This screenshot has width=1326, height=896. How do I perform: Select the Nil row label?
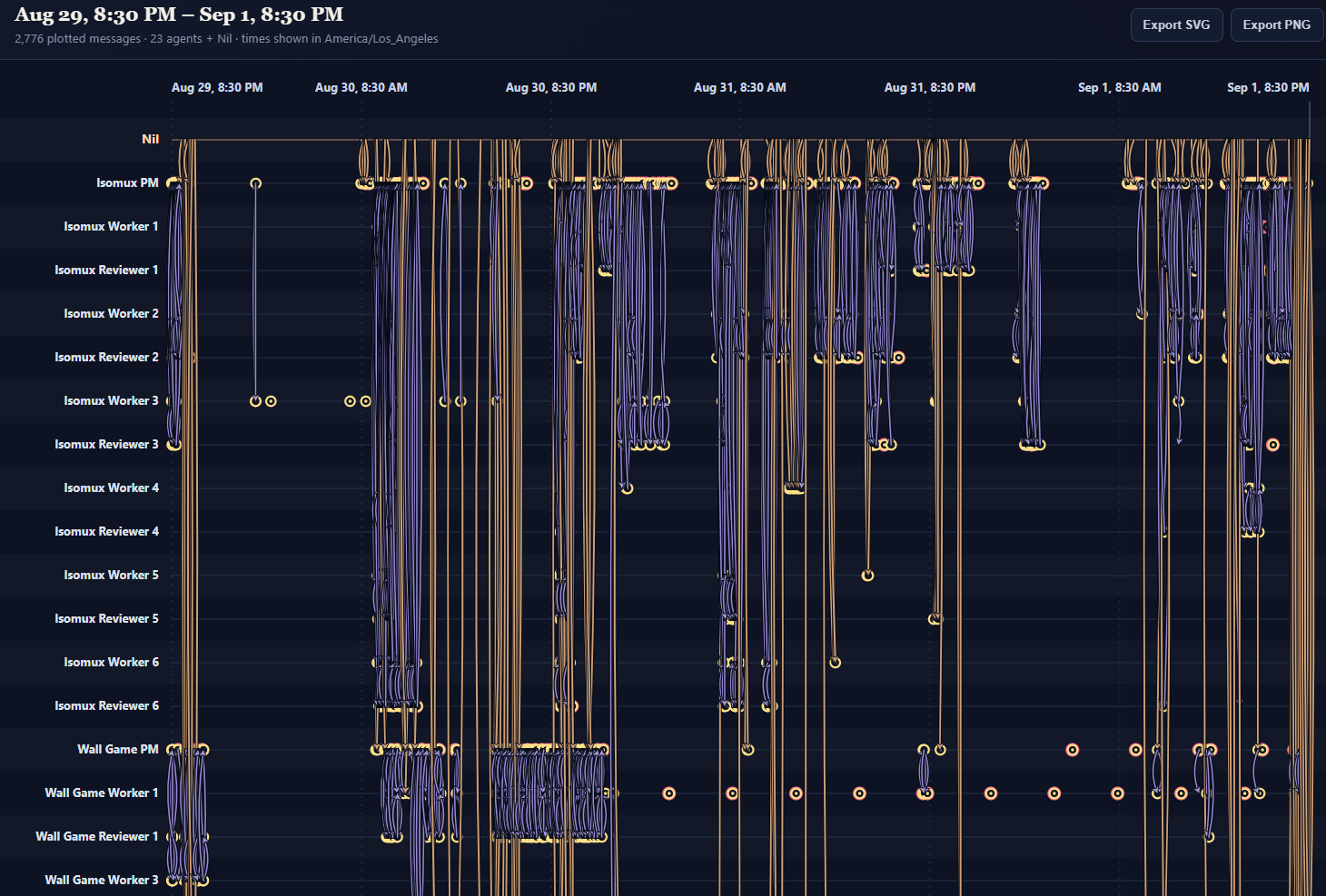click(x=150, y=139)
